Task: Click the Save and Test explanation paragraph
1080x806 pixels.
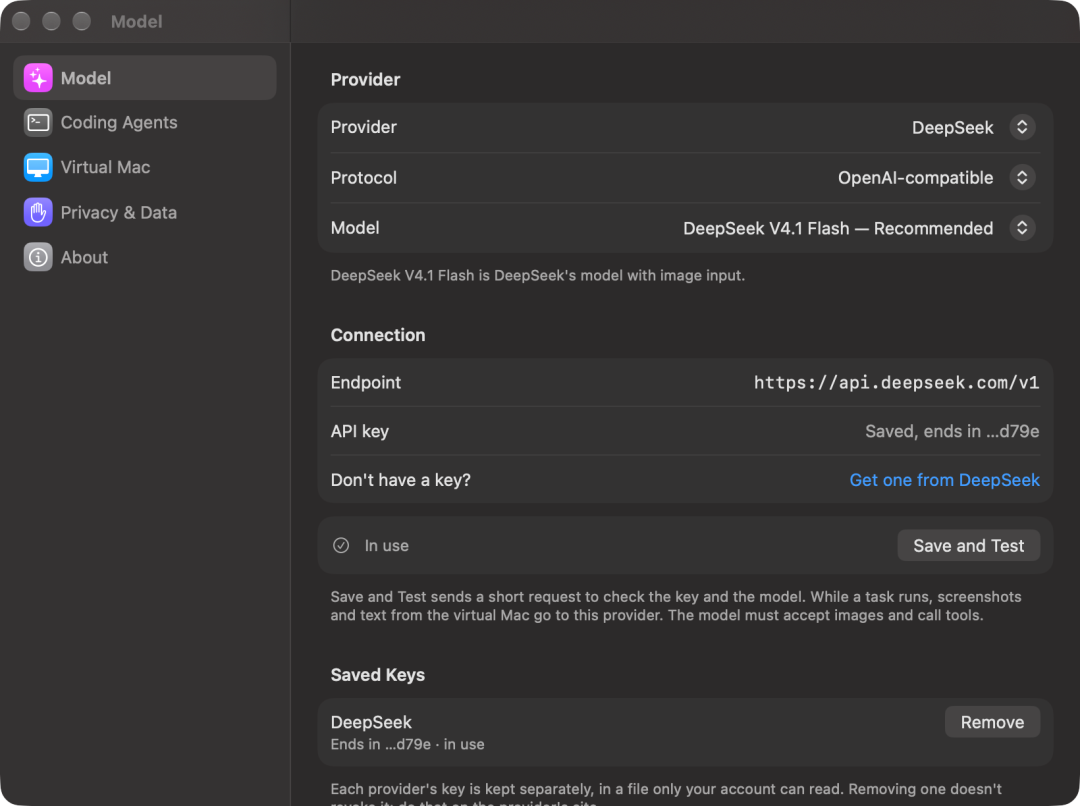Action: 676,606
